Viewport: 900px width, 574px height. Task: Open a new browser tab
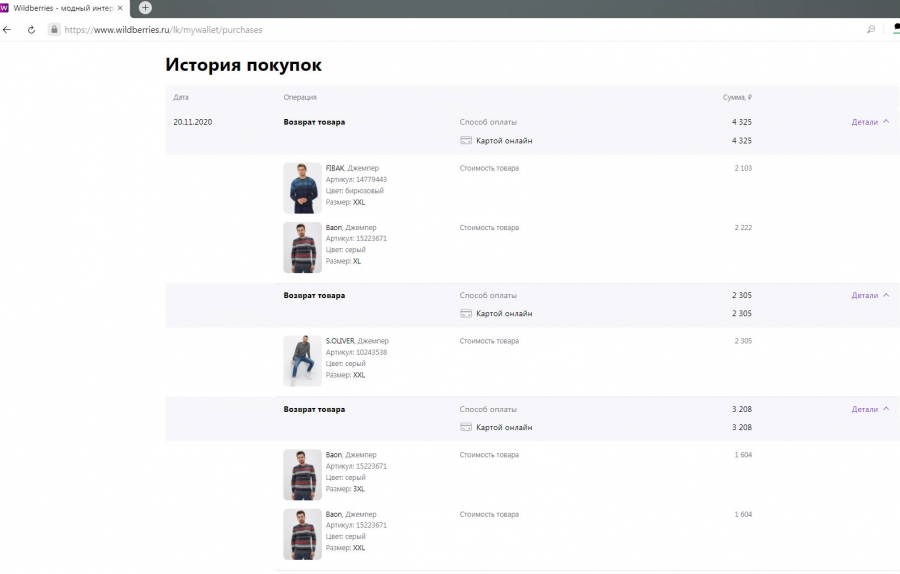pos(145,7)
